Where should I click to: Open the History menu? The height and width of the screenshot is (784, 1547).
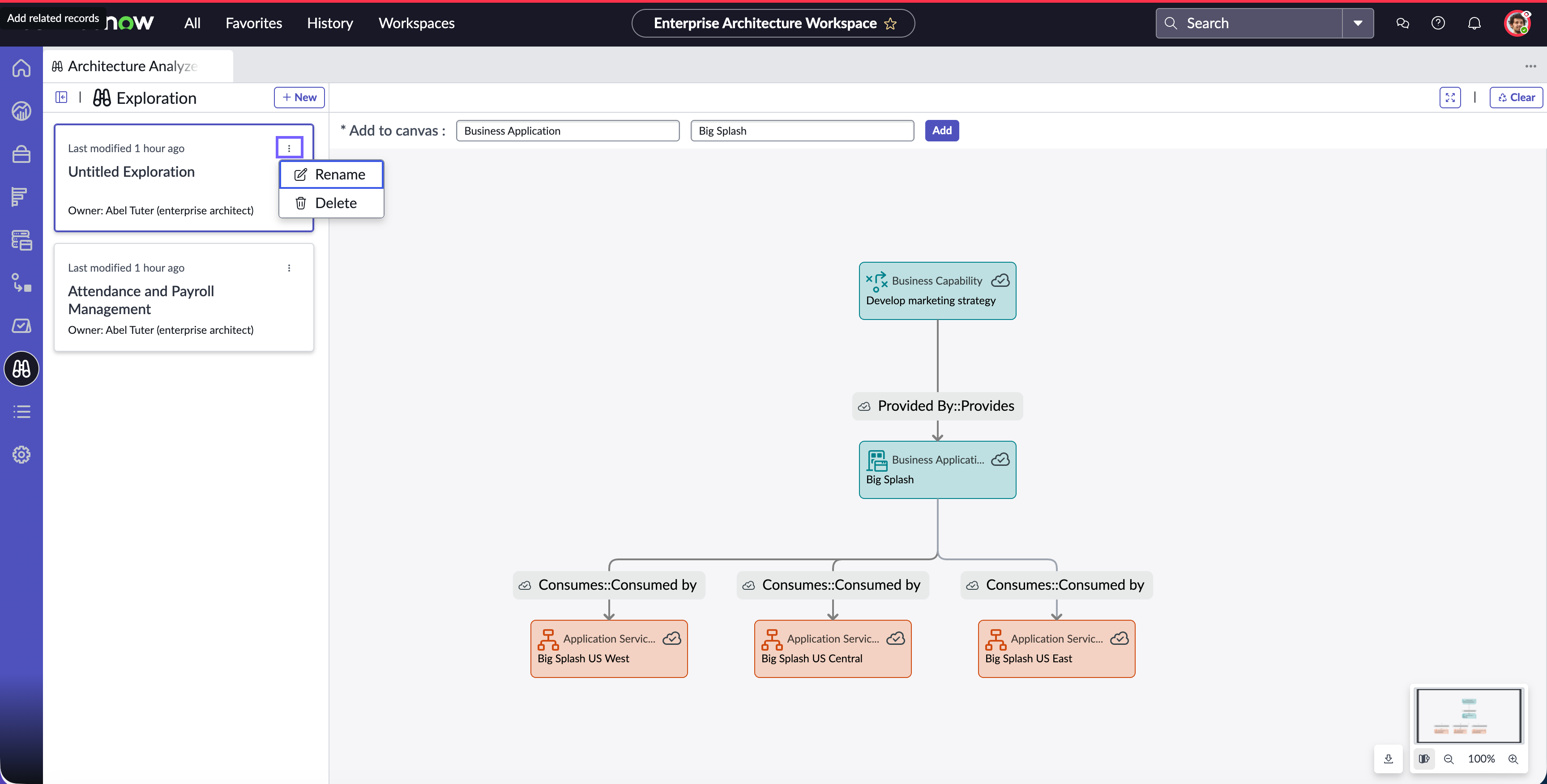tap(330, 23)
